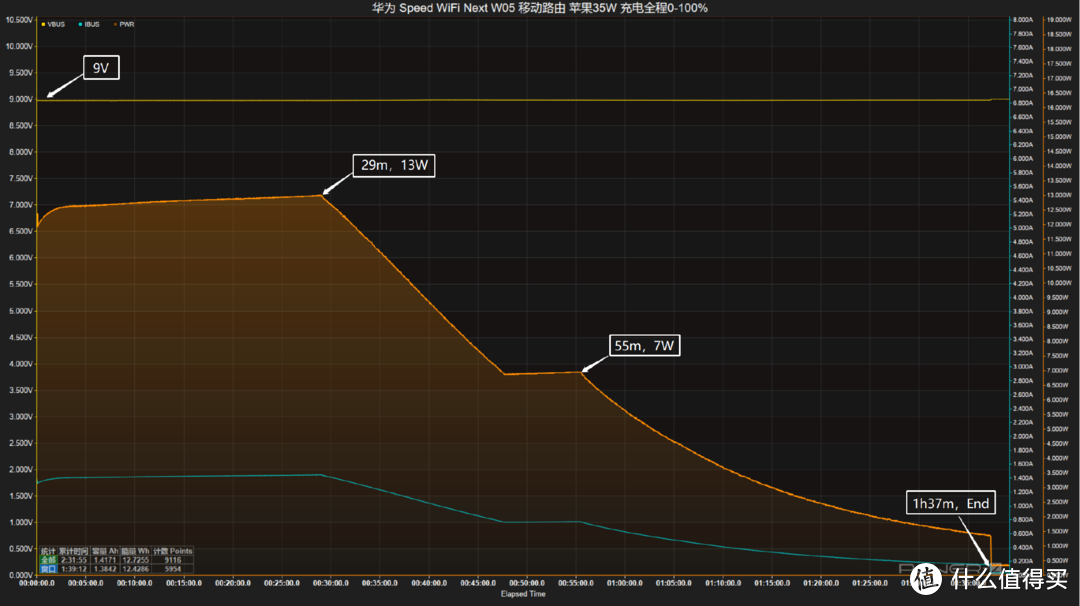Image resolution: width=1080 pixels, height=606 pixels.
Task: Click the 1.4171 Ah value
Action: coord(105,560)
